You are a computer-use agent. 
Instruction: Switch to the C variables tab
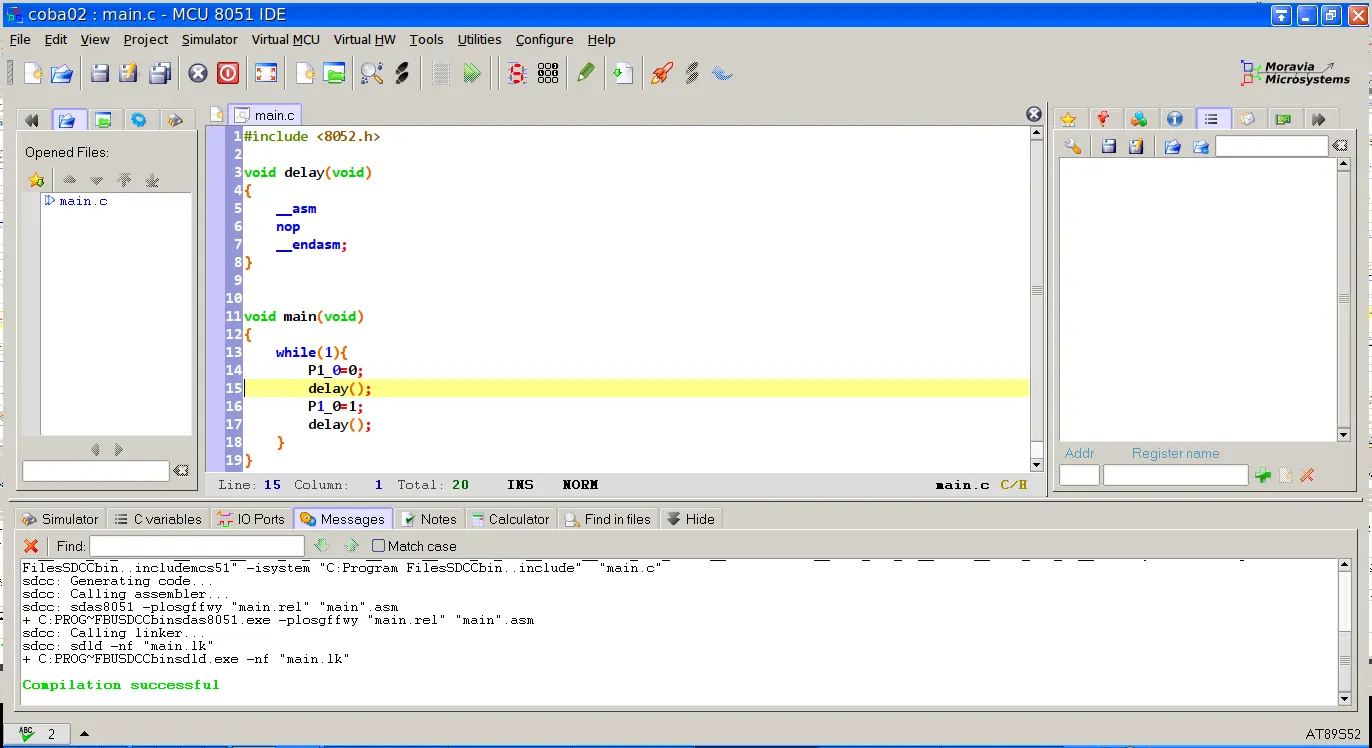(x=157, y=519)
